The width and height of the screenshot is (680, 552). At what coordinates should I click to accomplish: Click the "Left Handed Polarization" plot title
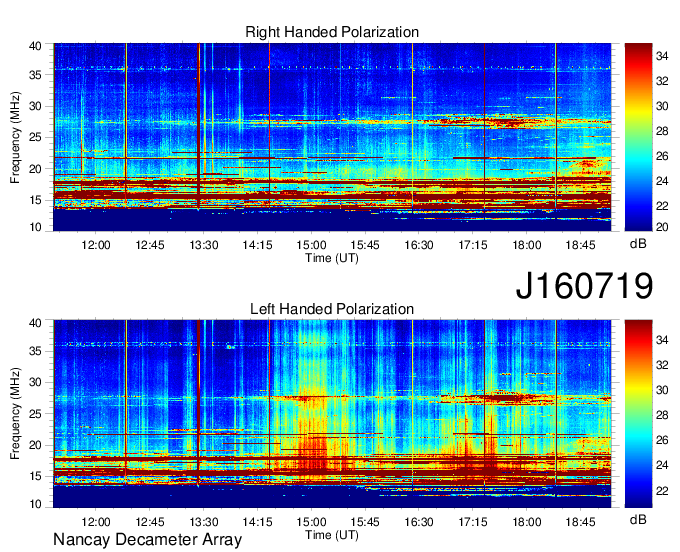[332, 309]
